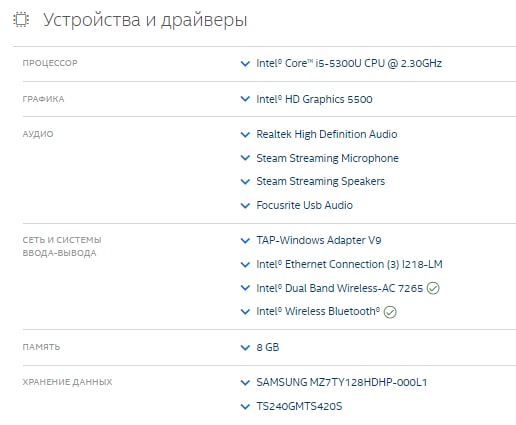The width and height of the screenshot is (516, 425).
Task: Click the chip icon beside Устройства и драйверы
Action: point(21,20)
